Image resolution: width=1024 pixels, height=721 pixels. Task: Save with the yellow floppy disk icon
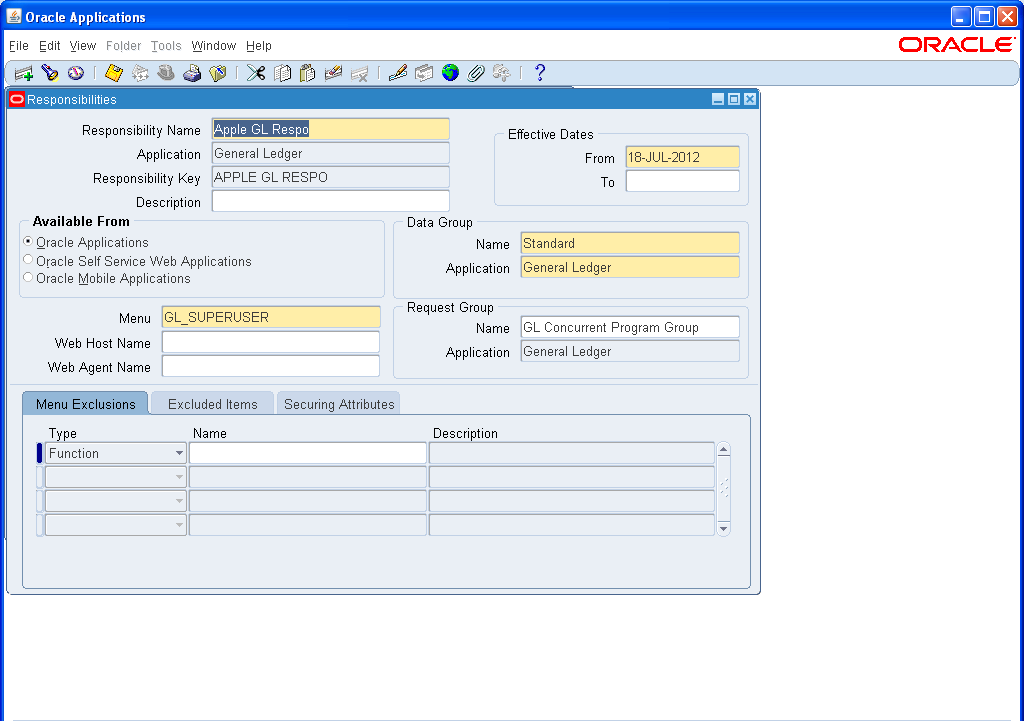point(114,72)
